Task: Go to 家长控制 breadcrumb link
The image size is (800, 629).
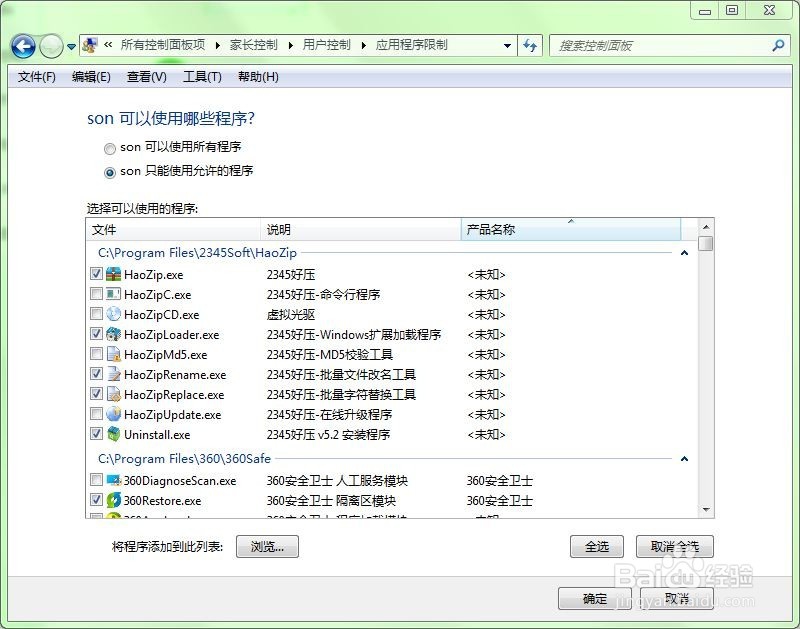Action: point(254,45)
